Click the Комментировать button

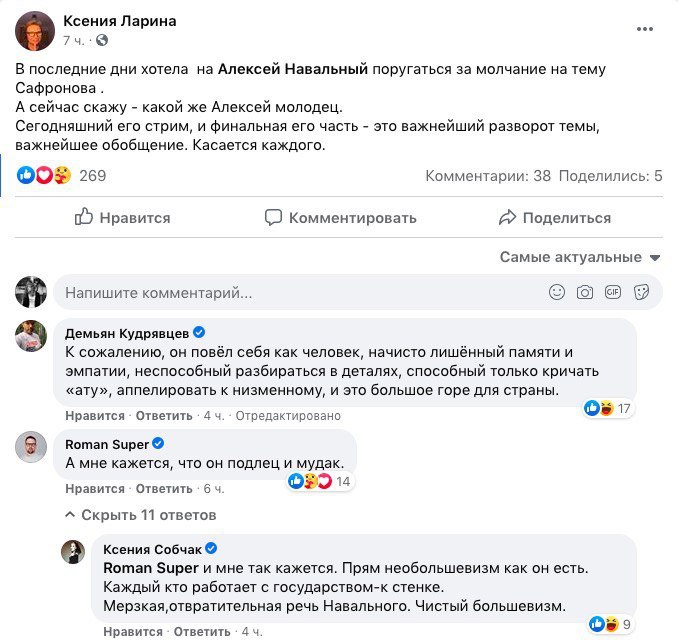340,217
